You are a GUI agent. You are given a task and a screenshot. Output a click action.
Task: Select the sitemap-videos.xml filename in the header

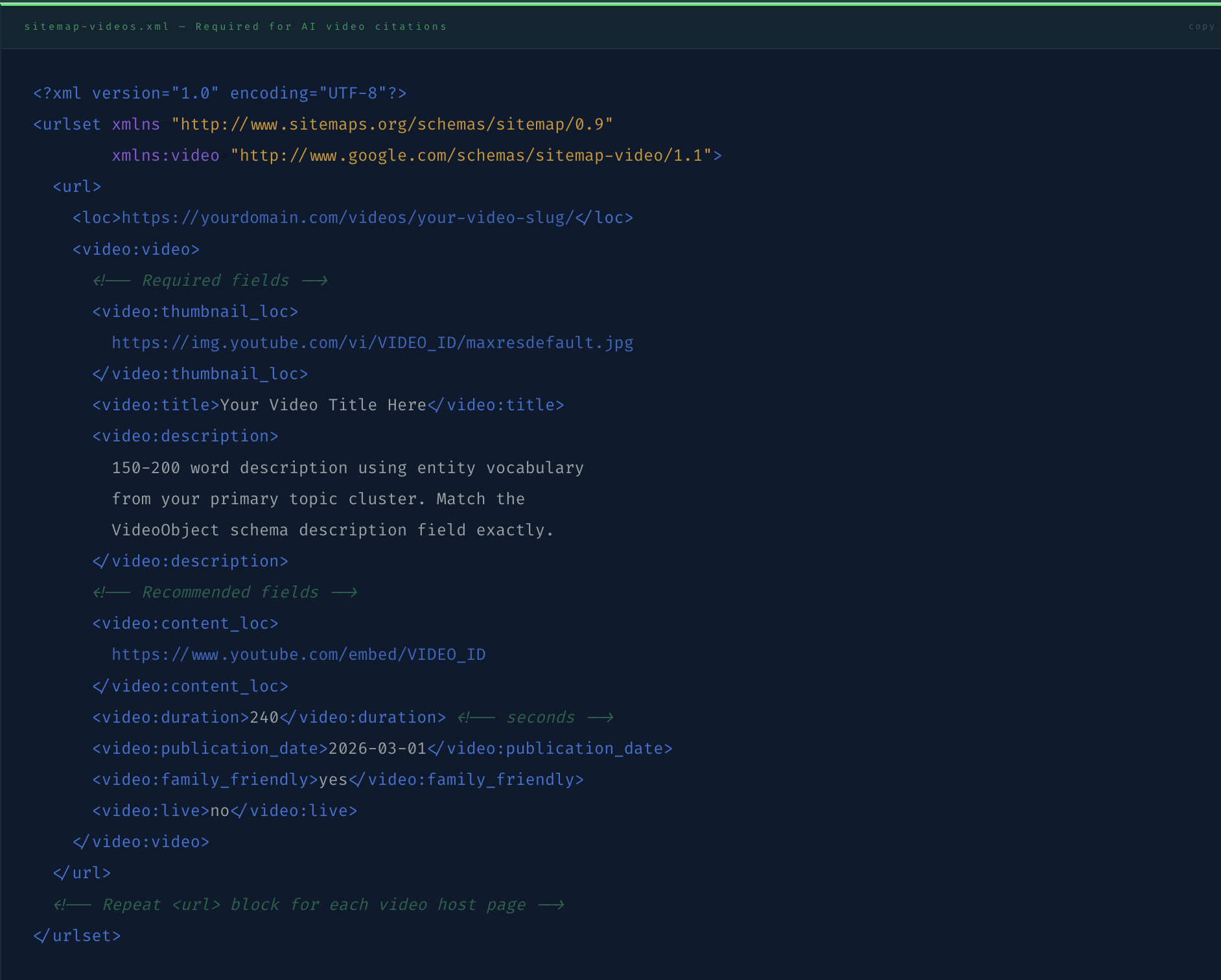click(x=95, y=27)
